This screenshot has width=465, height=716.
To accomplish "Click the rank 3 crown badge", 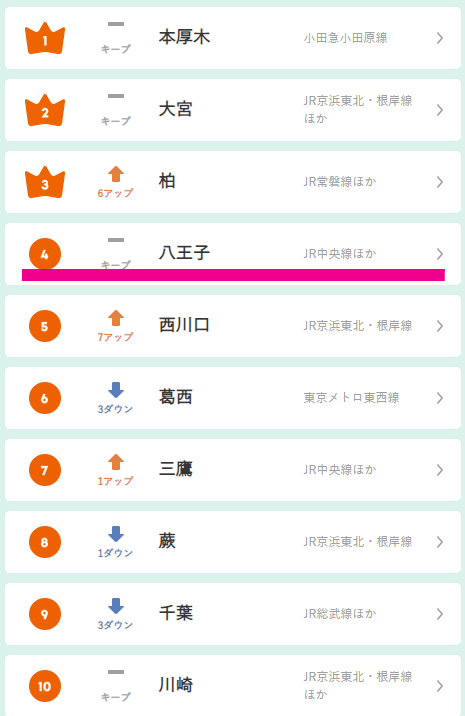I will (45, 182).
